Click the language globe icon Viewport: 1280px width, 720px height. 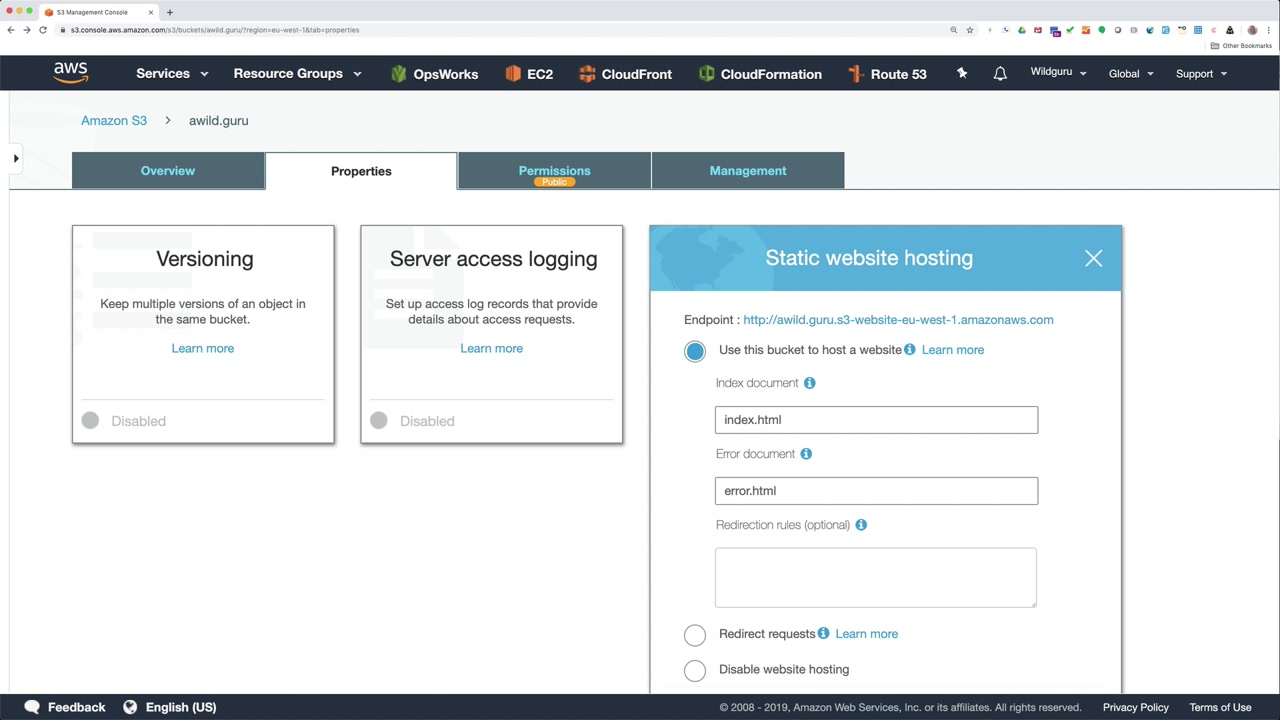130,707
